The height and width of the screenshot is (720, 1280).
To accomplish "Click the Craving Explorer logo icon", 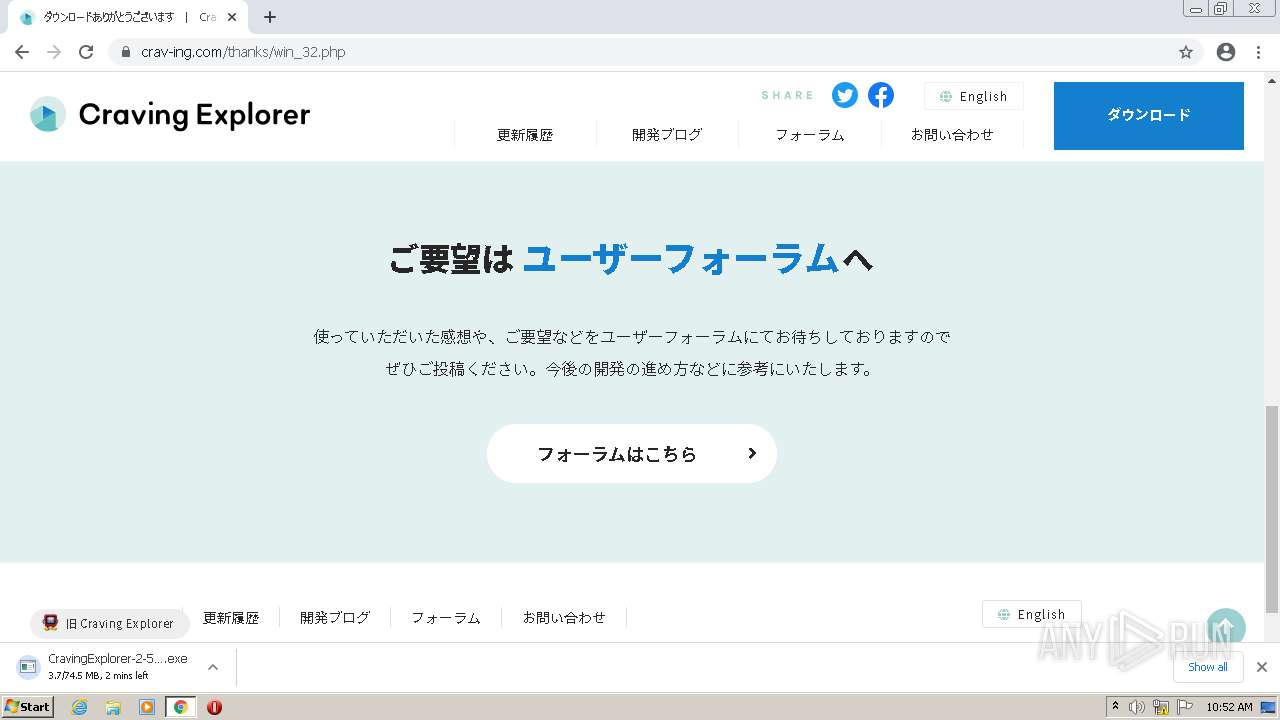I will (x=48, y=114).
